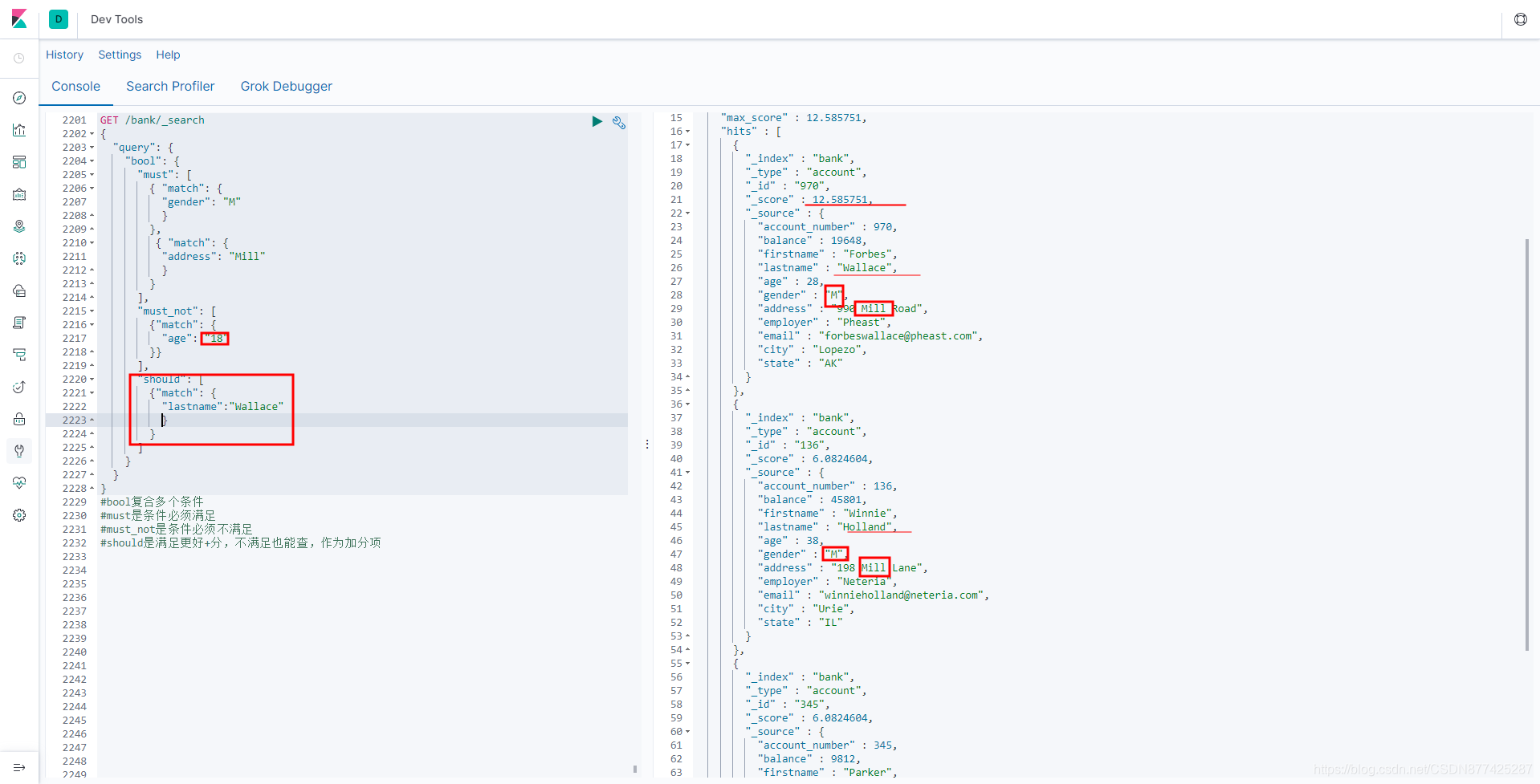Collapse the _source object at output line 41

[687, 473]
